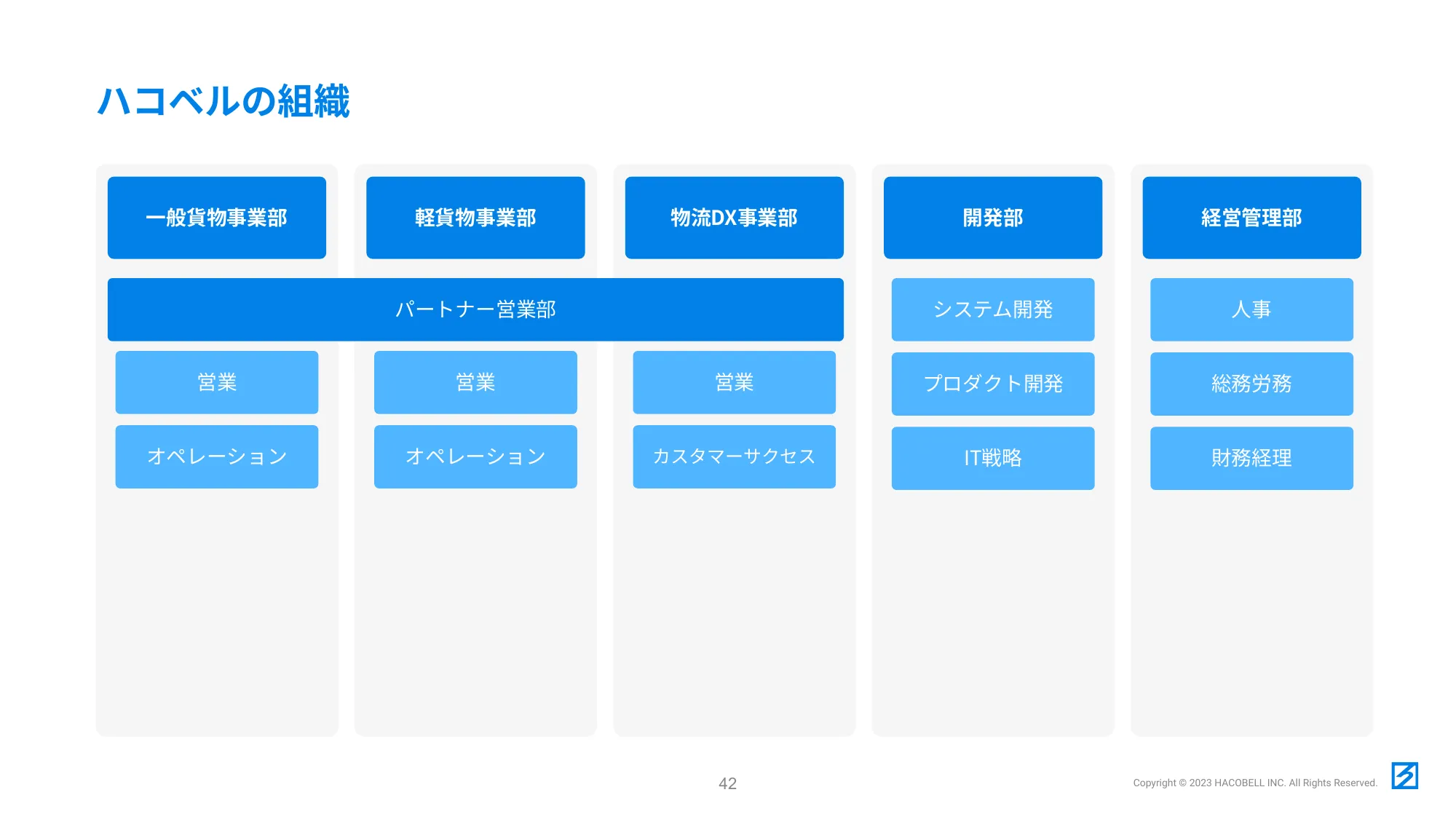Click the パートナー営業部 bar
The height and width of the screenshot is (819, 1456).
(475, 309)
